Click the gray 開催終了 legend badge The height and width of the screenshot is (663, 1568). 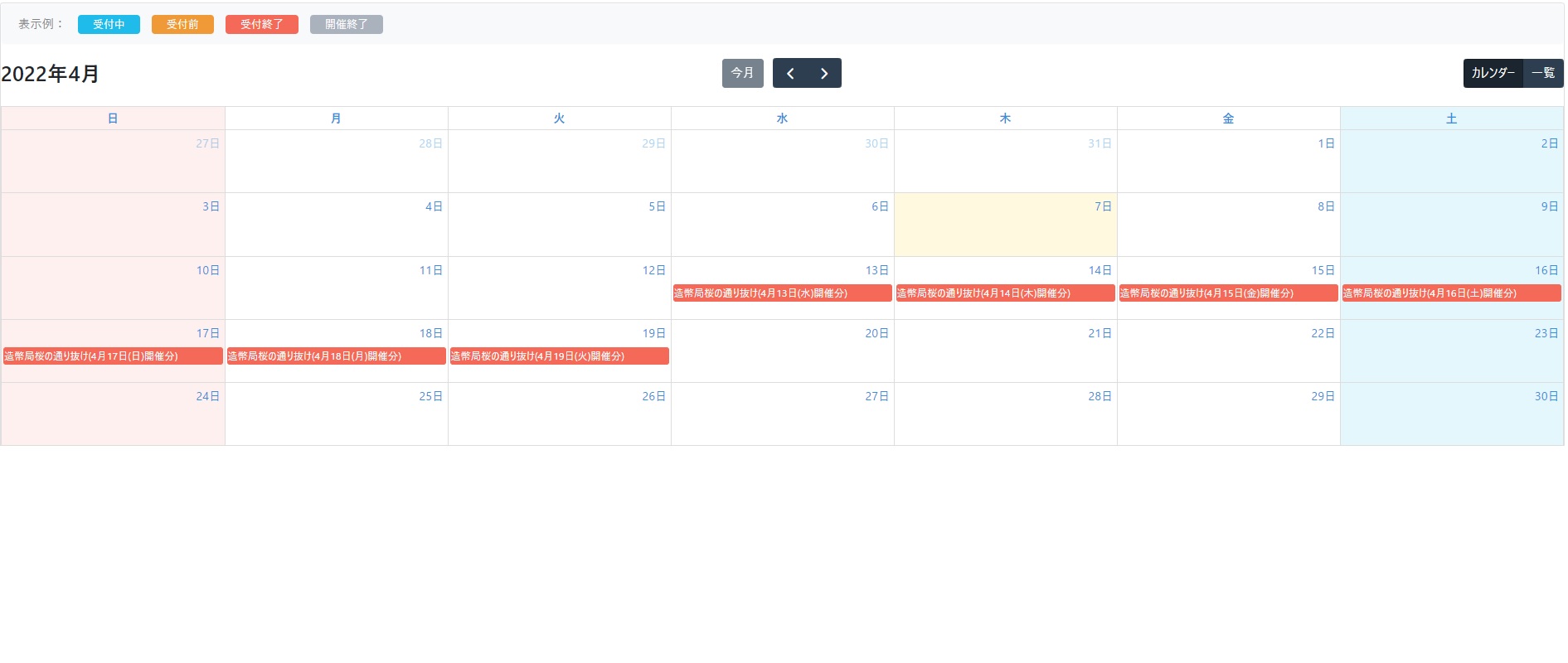pos(346,25)
